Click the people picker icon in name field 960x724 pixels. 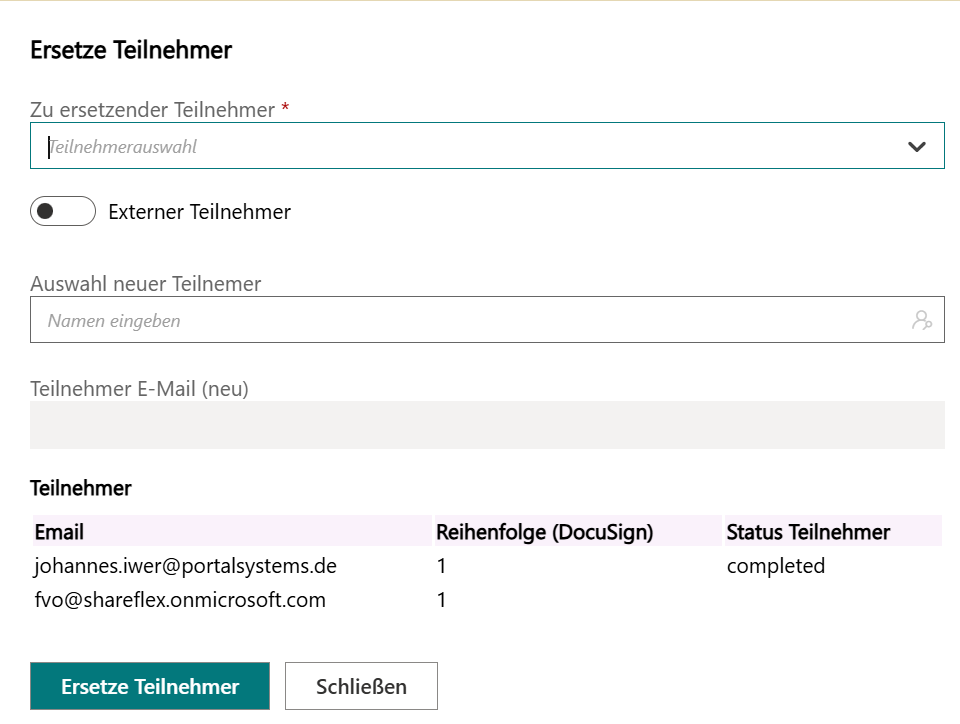click(921, 320)
